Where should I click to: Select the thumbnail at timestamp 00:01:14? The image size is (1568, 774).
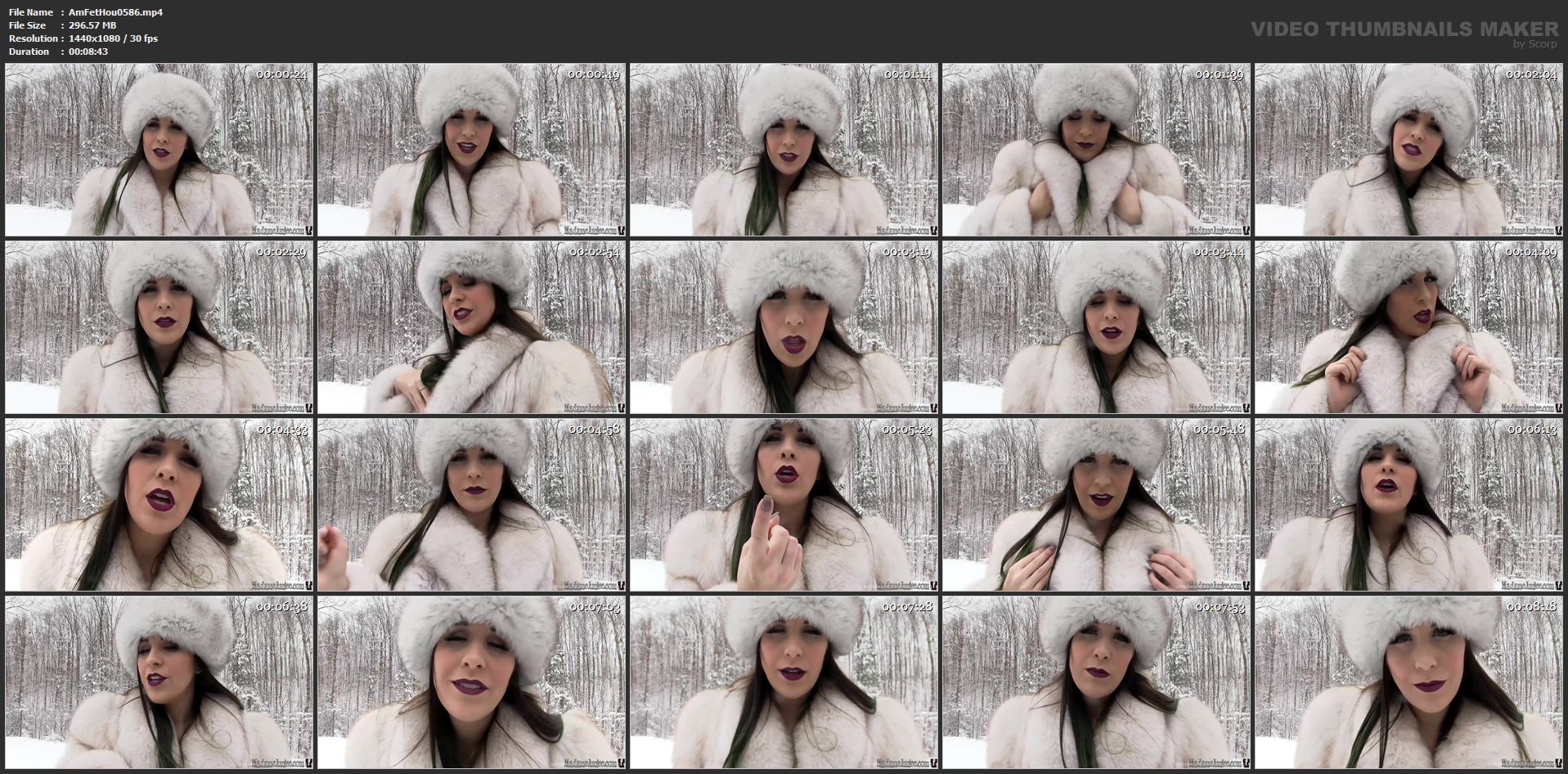click(784, 150)
